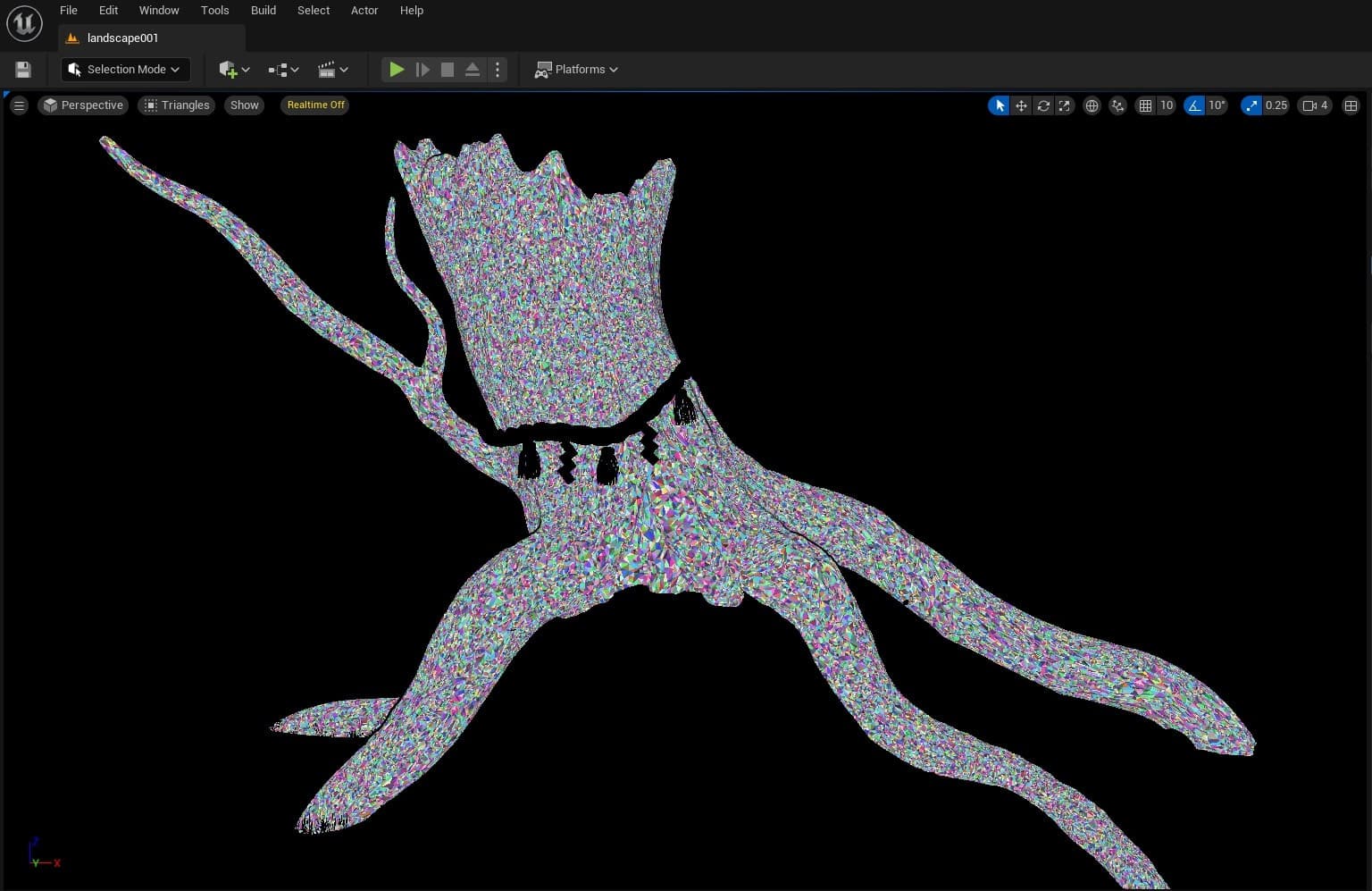Toggle scale snapping
The image size is (1372, 891).
click(x=1251, y=105)
